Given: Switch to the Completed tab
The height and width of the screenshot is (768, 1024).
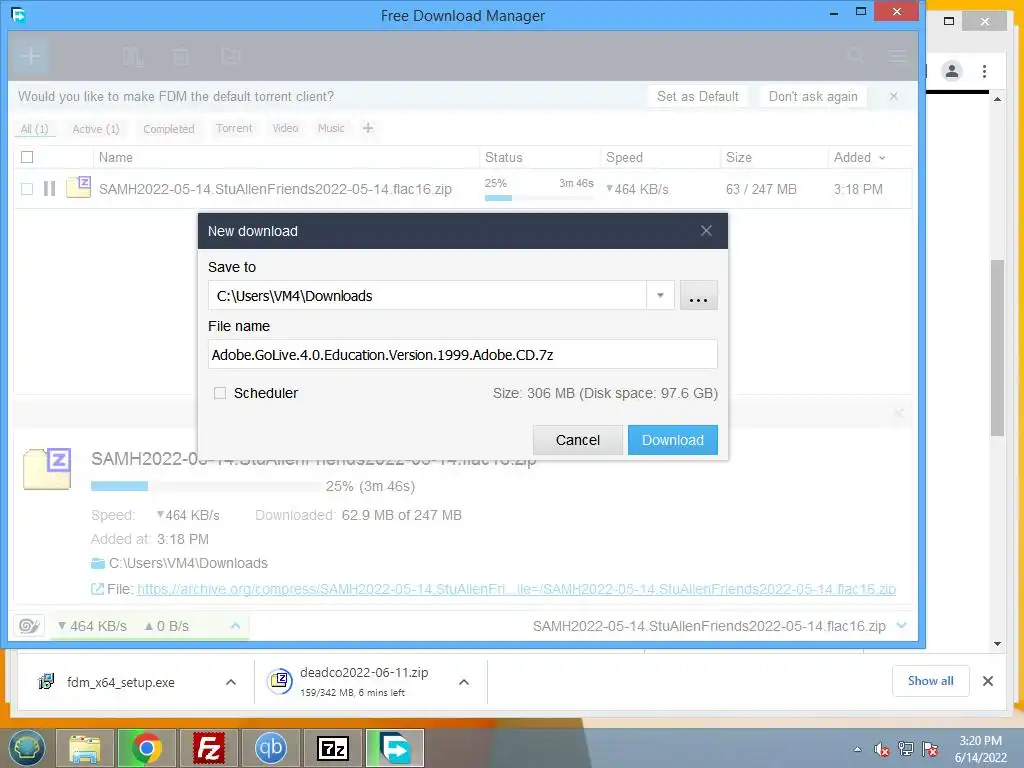Looking at the screenshot, I should 168,129.
